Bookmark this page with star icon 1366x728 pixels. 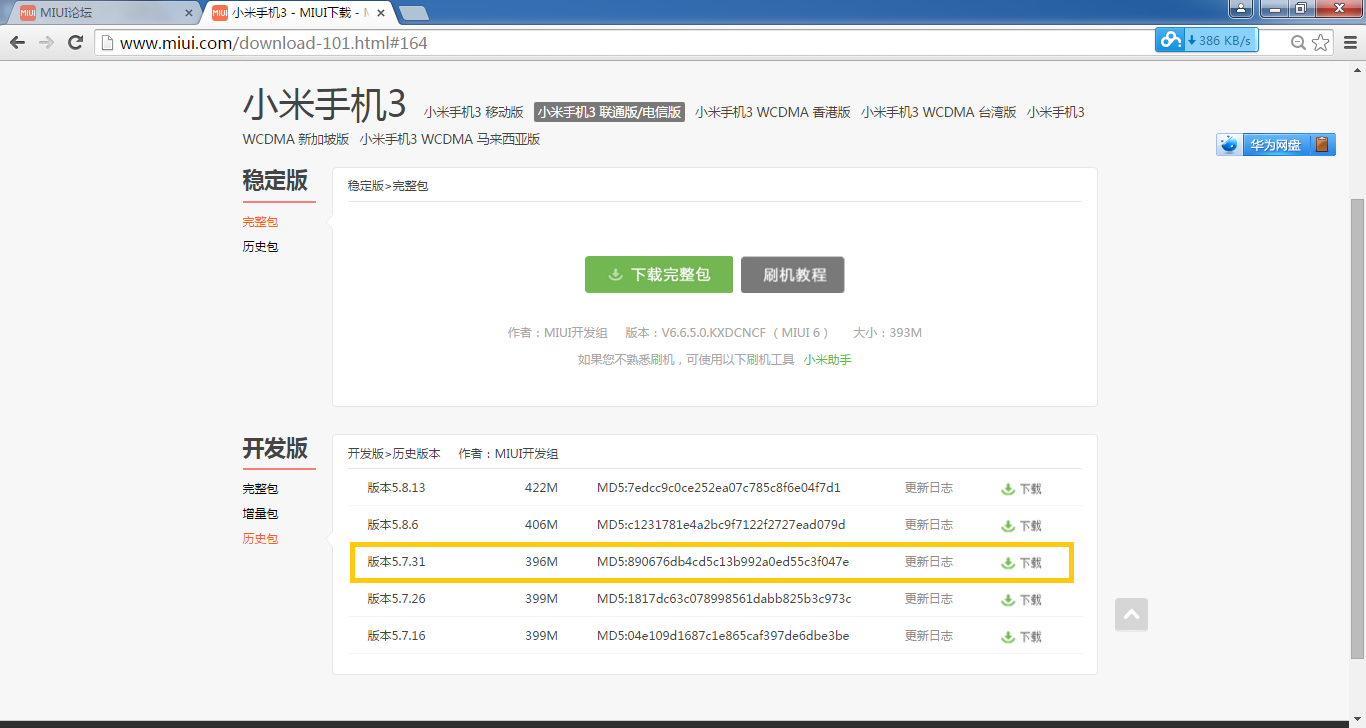point(1321,42)
